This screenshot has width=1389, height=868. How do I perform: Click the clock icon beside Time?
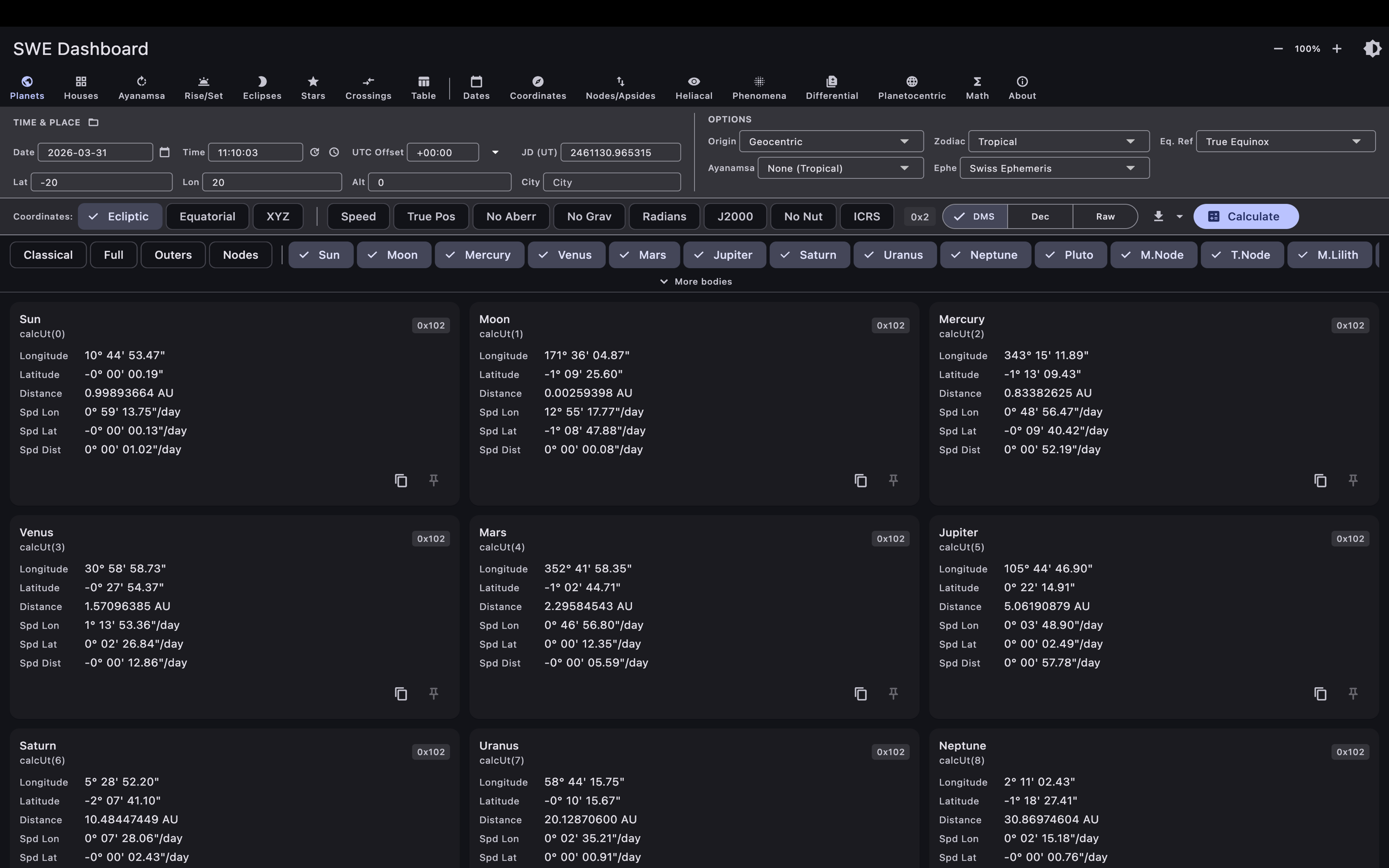click(334, 152)
